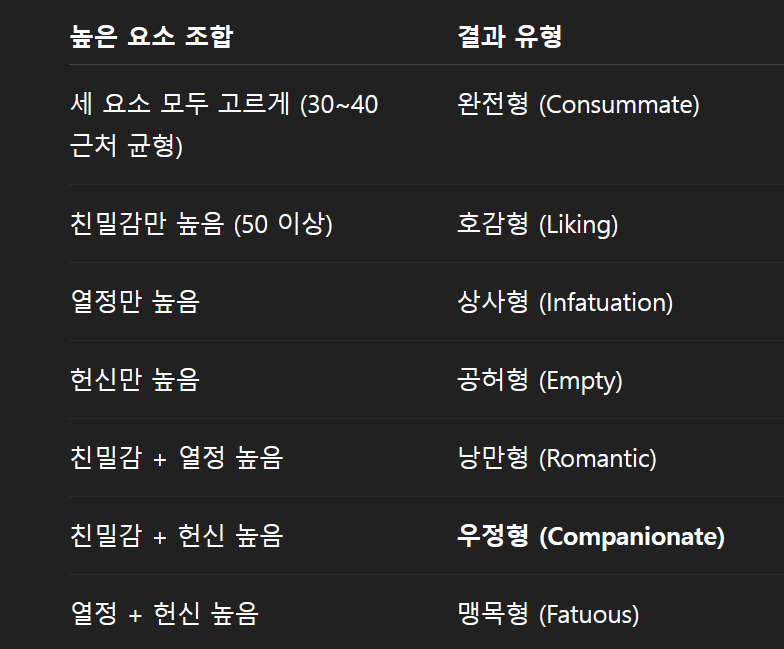
Task: Click the Korean word 공허형
Action: [492, 380]
